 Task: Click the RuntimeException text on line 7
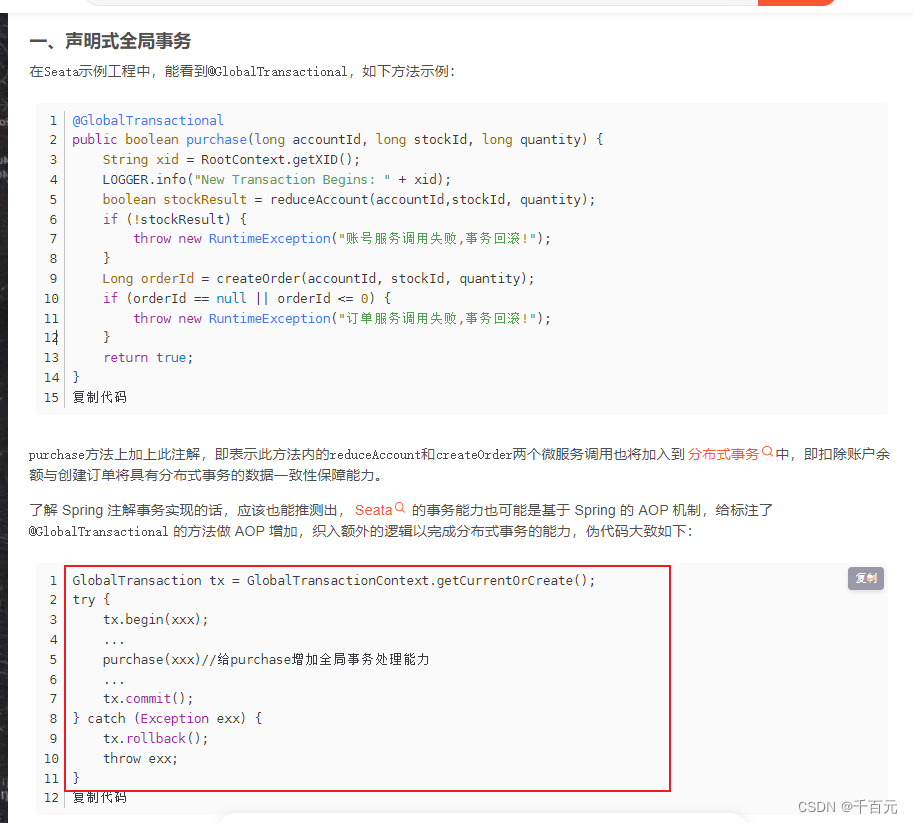(271, 238)
